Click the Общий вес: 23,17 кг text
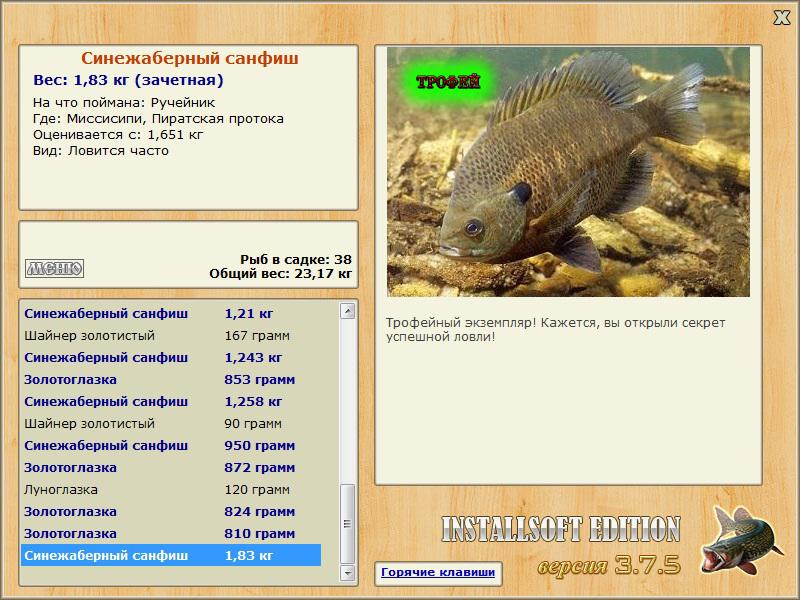 tap(281, 273)
